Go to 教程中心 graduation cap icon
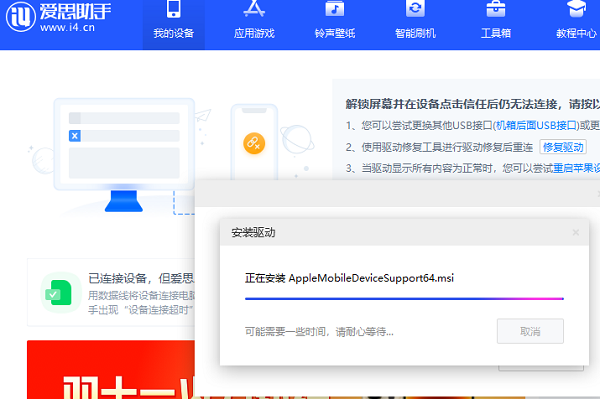600x399 pixels. [x=576, y=8]
